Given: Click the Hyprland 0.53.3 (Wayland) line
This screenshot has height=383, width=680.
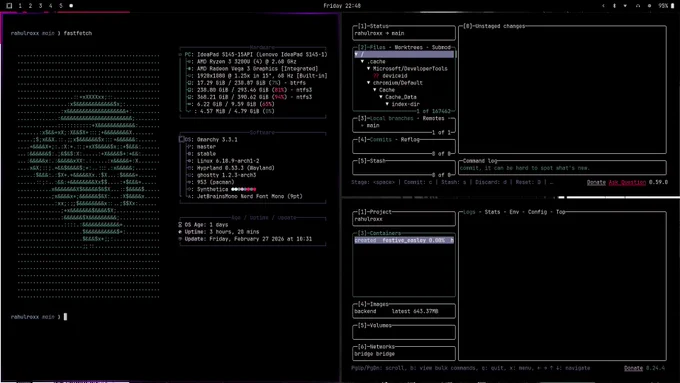Looking at the screenshot, I should click(x=236, y=168).
